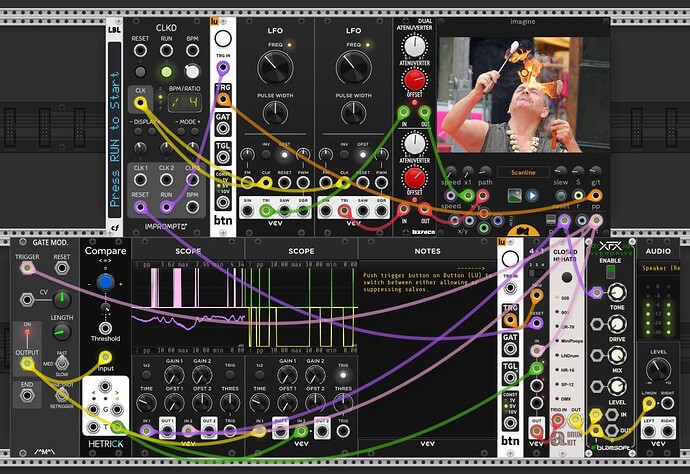Turn the FREQ knob on the second LFO
The image size is (690, 474).
point(353,68)
